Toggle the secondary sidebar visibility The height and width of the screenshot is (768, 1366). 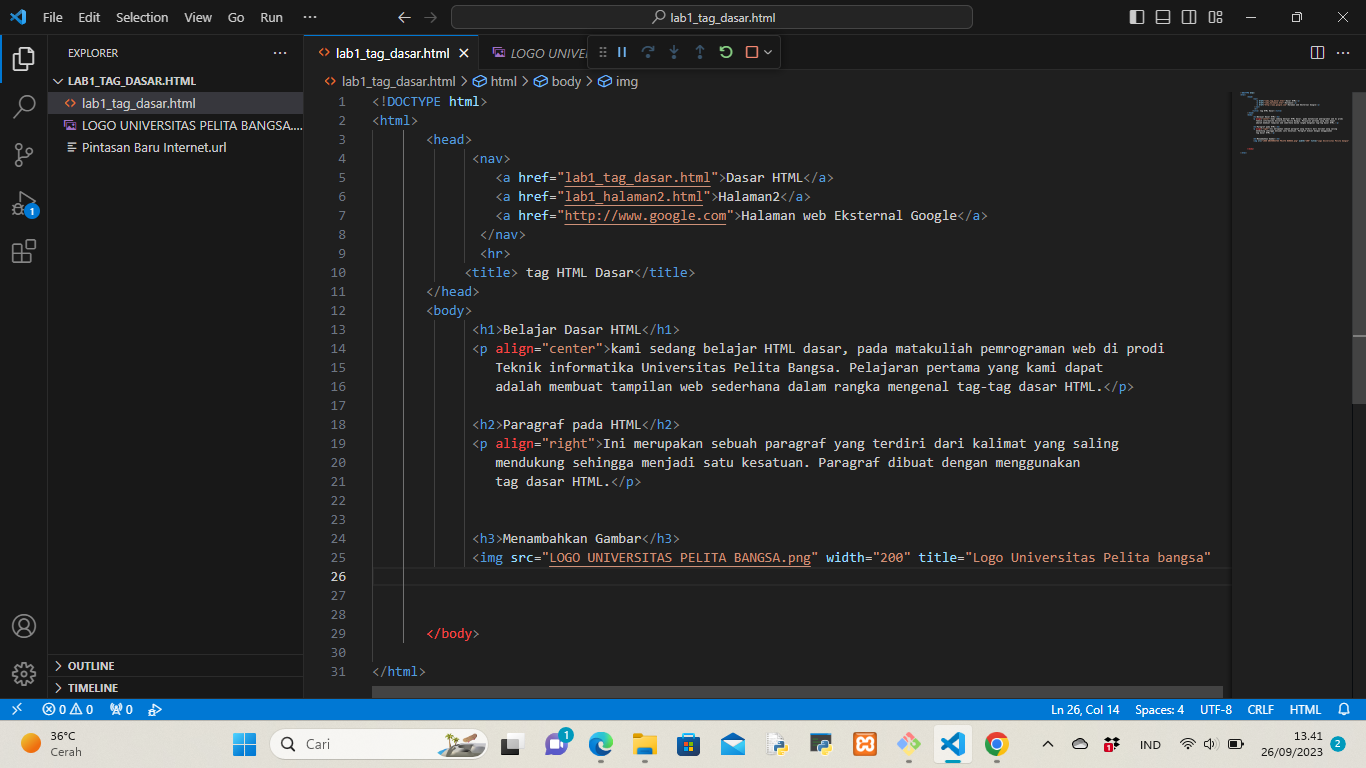tap(1189, 17)
